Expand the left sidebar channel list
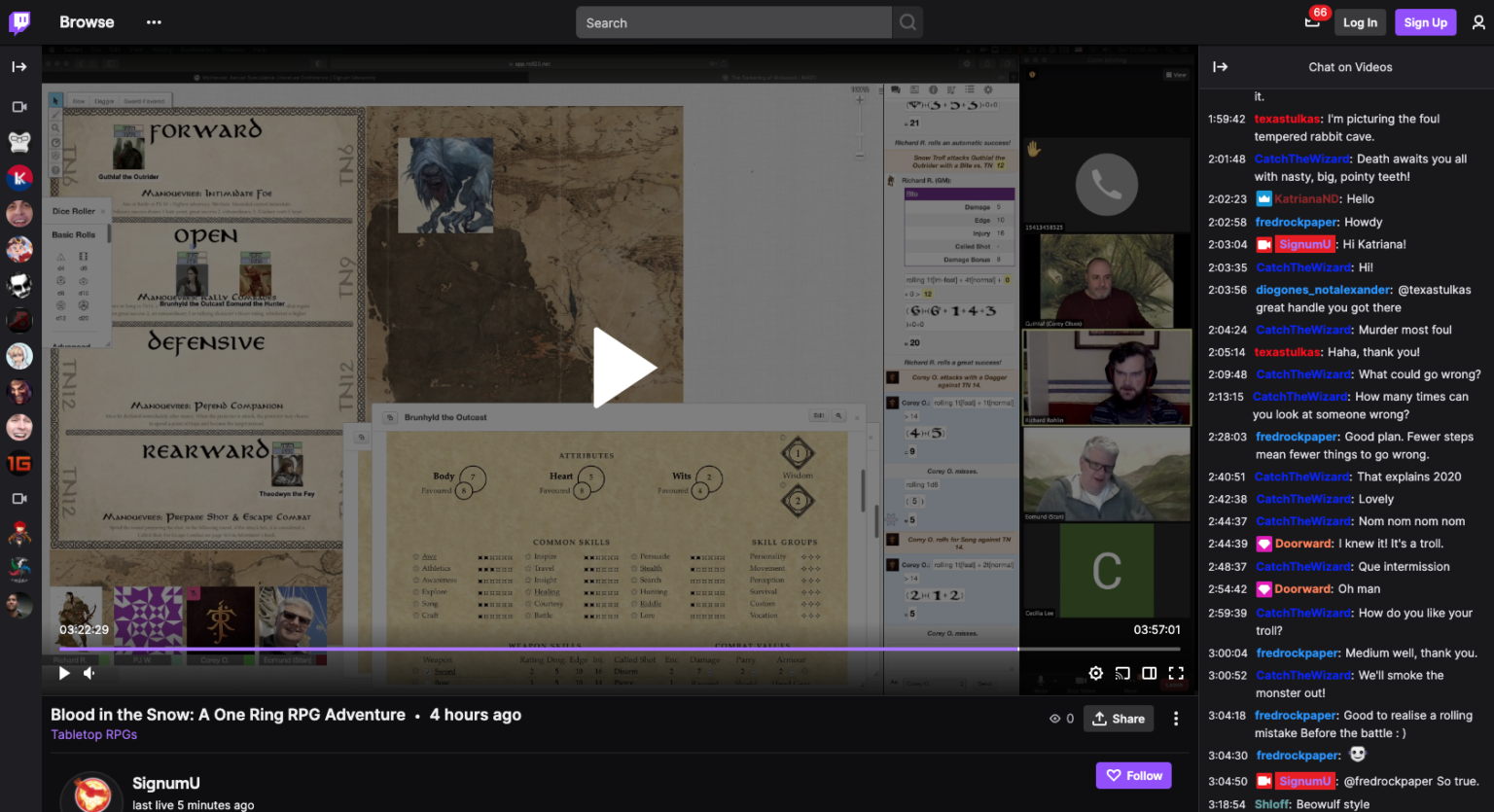The image size is (1494, 812). [x=19, y=67]
